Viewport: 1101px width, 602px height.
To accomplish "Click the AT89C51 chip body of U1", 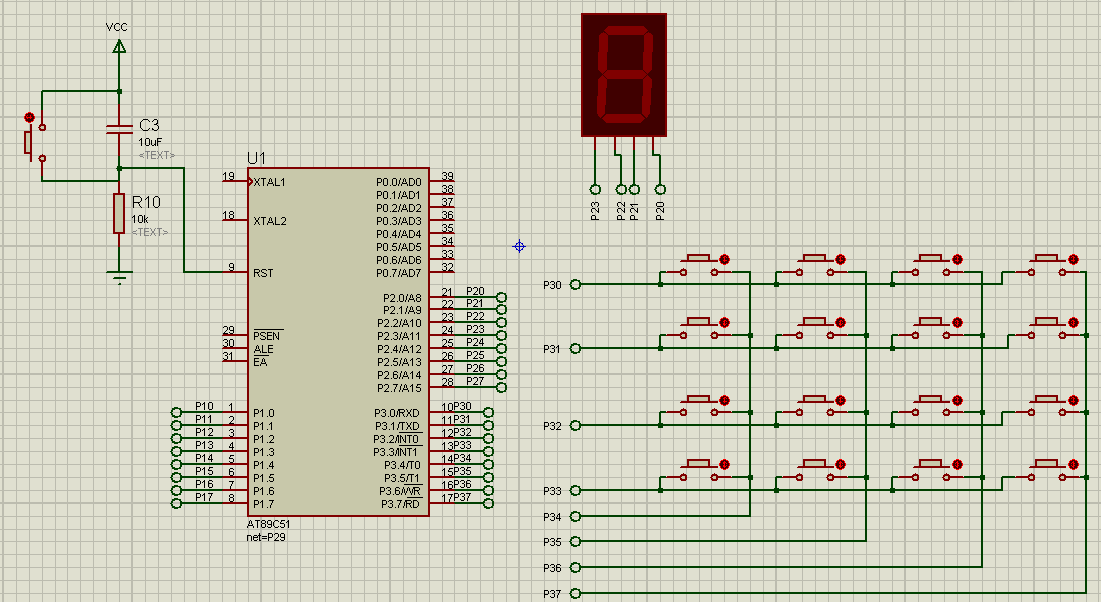I will click(338, 340).
